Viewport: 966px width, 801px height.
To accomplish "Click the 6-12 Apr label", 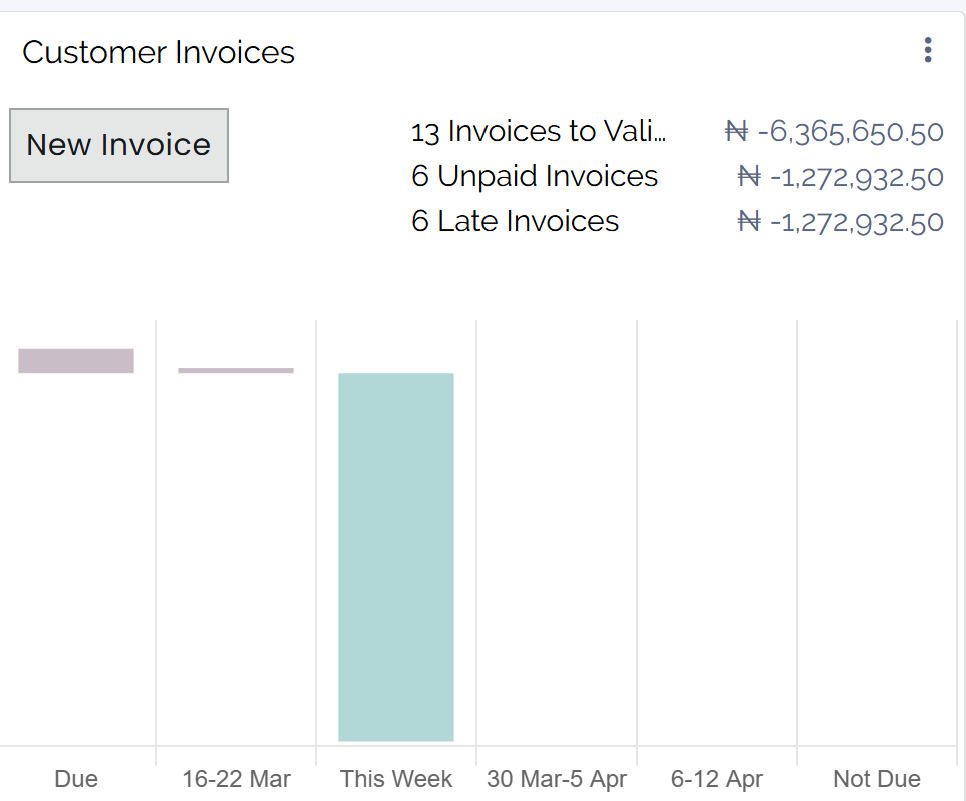I will coord(716,778).
